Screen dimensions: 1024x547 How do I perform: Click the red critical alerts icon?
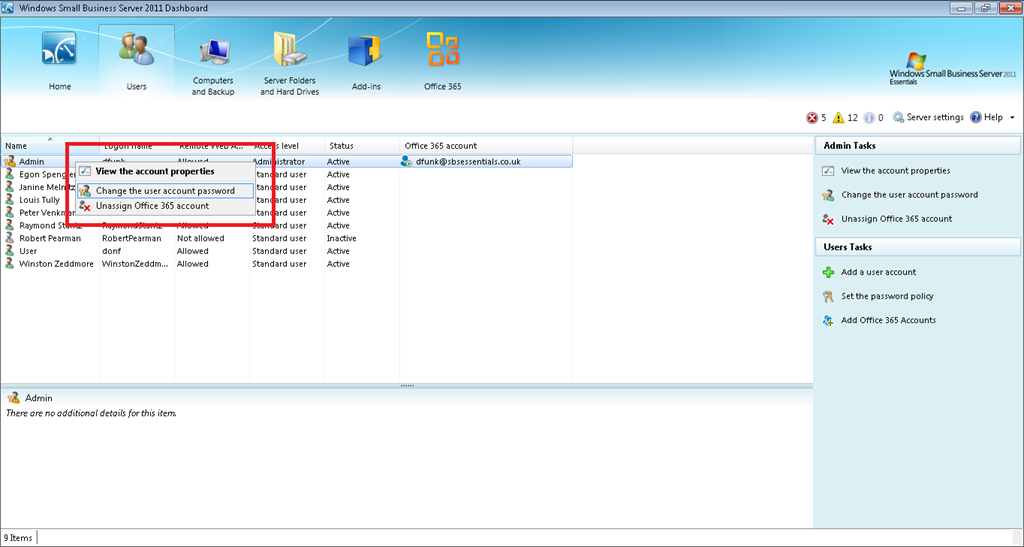pyautogui.click(x=812, y=118)
